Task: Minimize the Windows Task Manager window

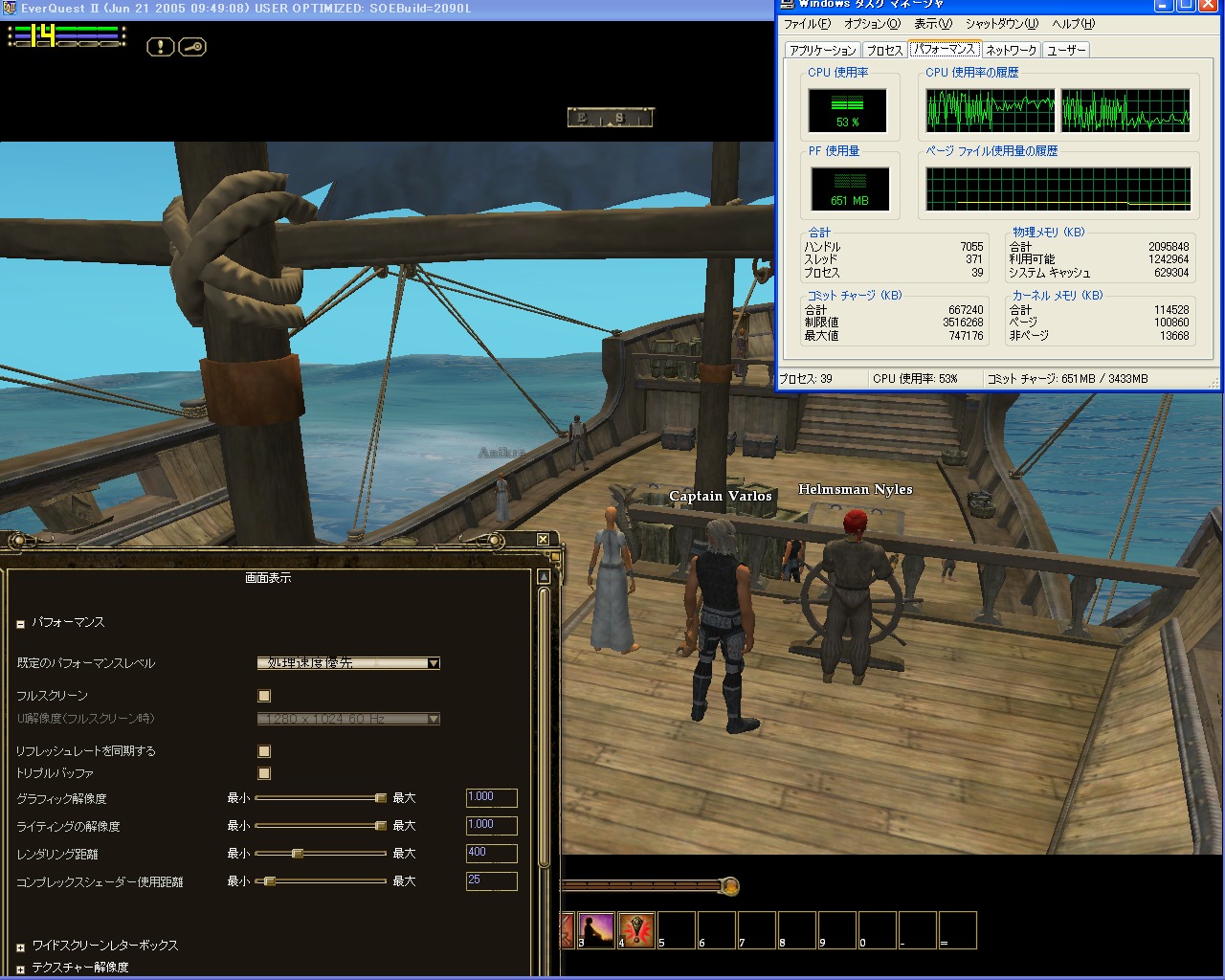Action: click(1164, 5)
